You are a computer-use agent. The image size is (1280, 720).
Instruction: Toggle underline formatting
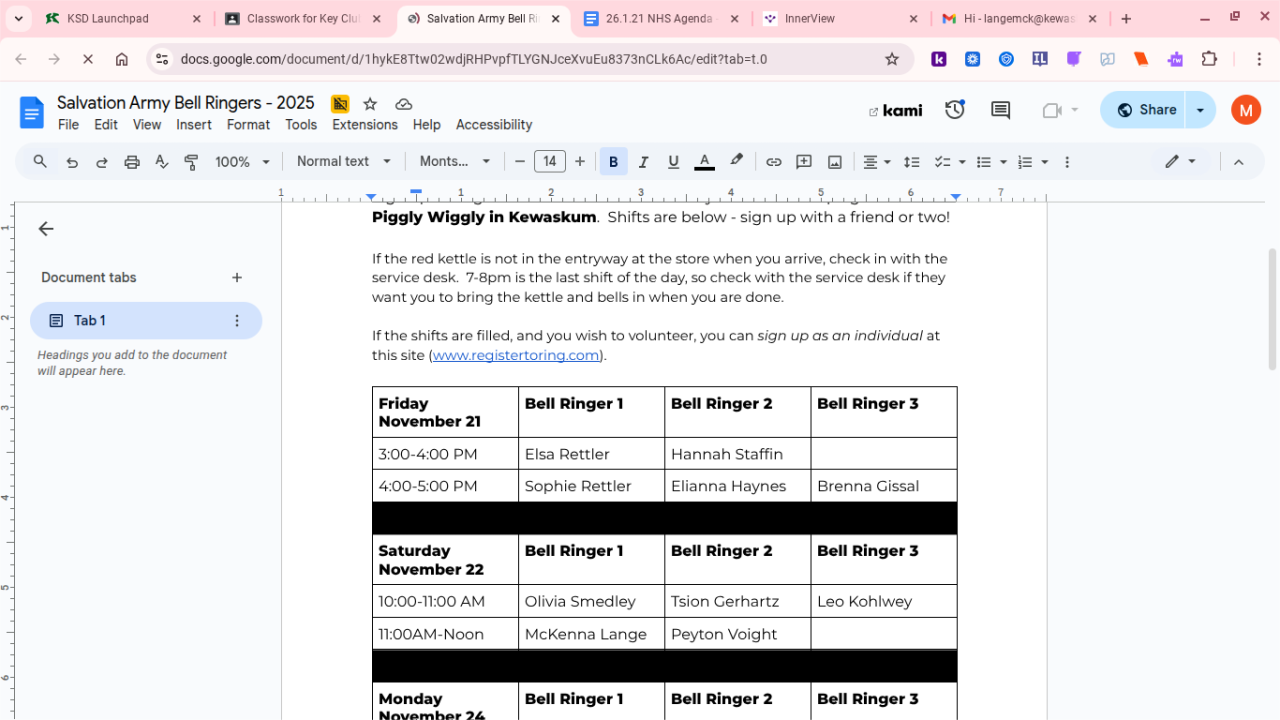coord(673,162)
